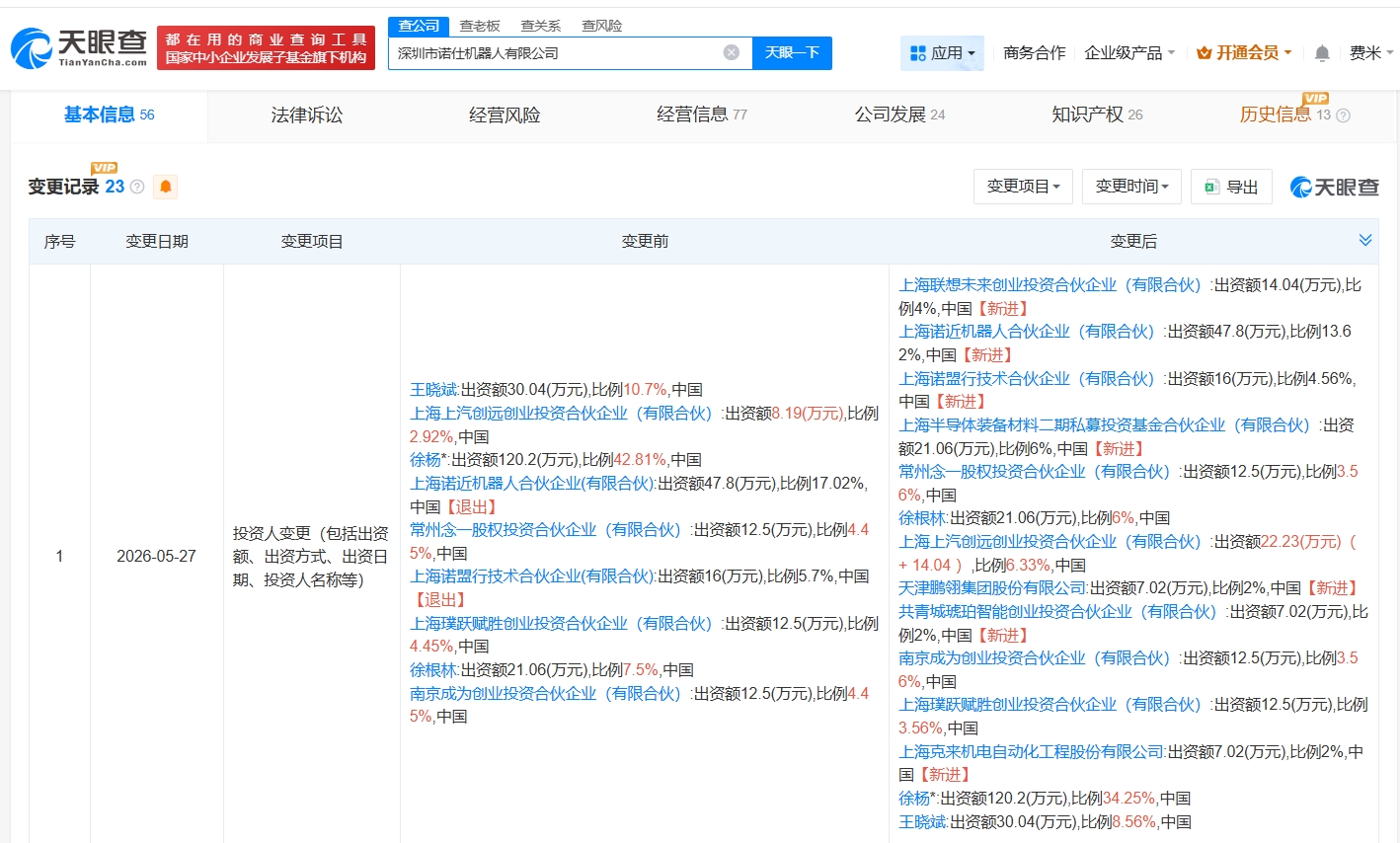This screenshot has width=1400, height=843.
Task: Open the 费米 user account dropdown
Action: (1371, 53)
